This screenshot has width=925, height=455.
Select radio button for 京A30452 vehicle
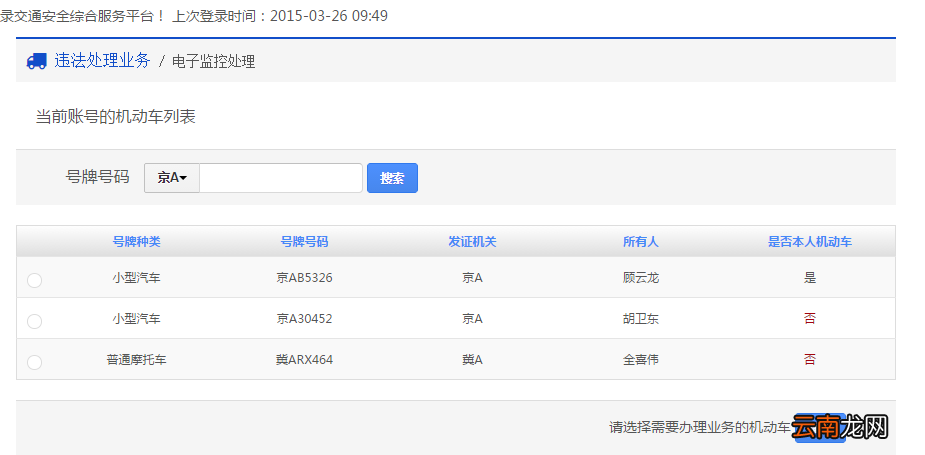coord(34,321)
